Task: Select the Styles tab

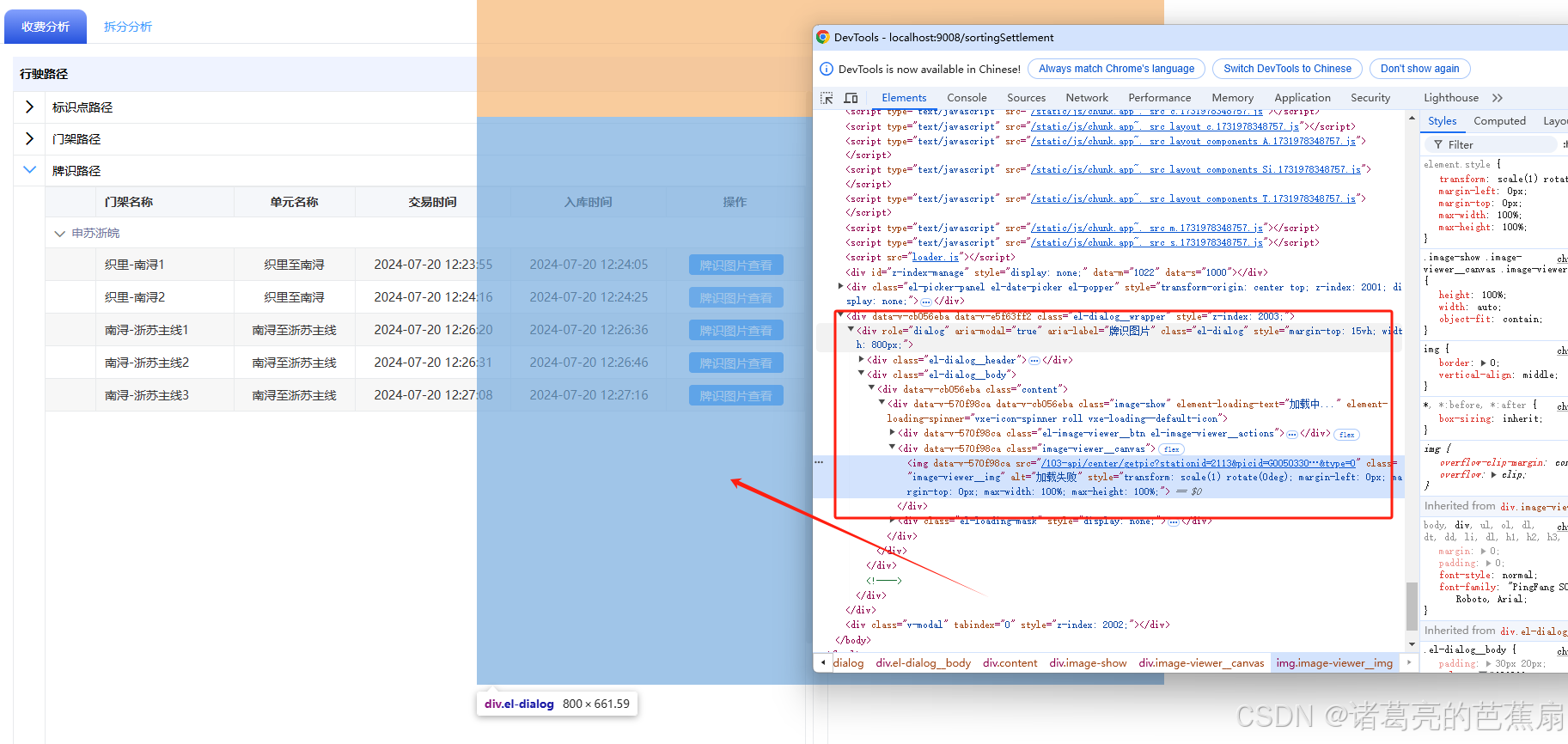Action: [1442, 121]
